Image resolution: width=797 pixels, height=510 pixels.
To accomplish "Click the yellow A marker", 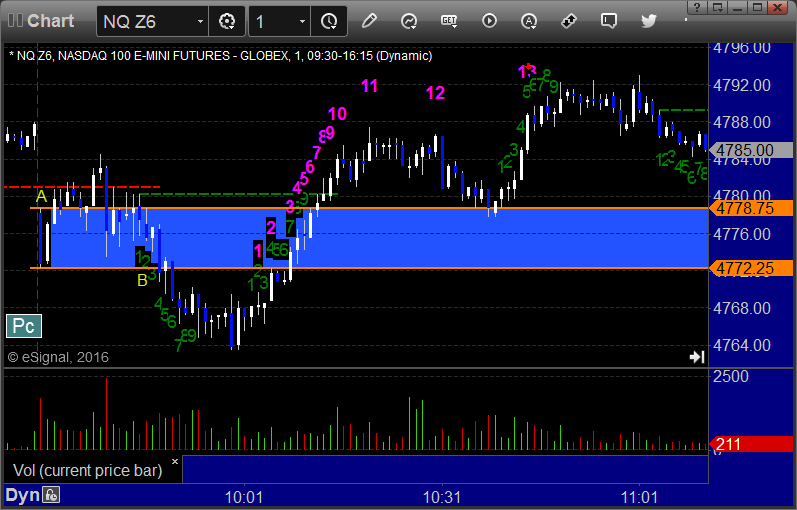I will (x=41, y=196).
